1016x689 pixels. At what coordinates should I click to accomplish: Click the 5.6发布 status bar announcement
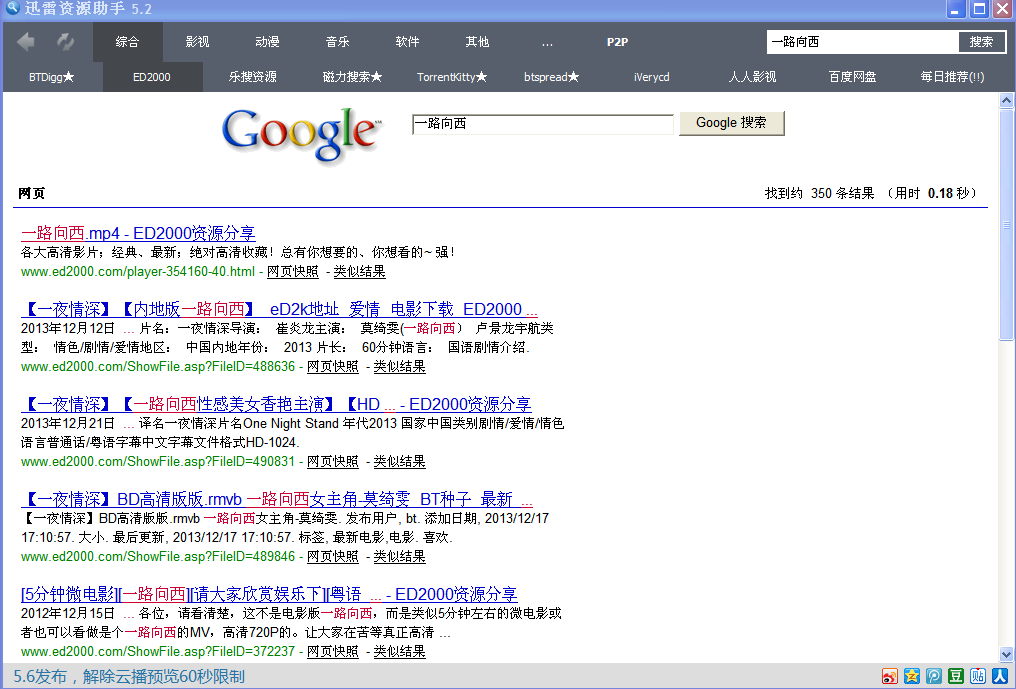[129, 677]
